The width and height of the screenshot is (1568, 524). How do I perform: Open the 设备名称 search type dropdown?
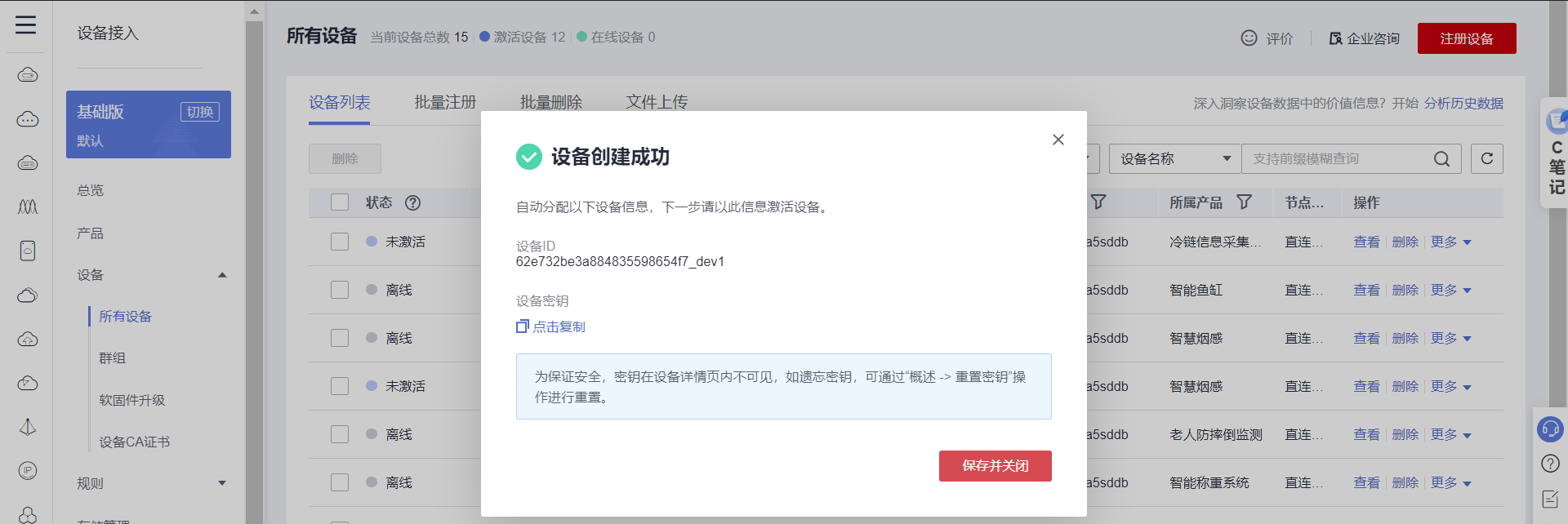(1174, 158)
